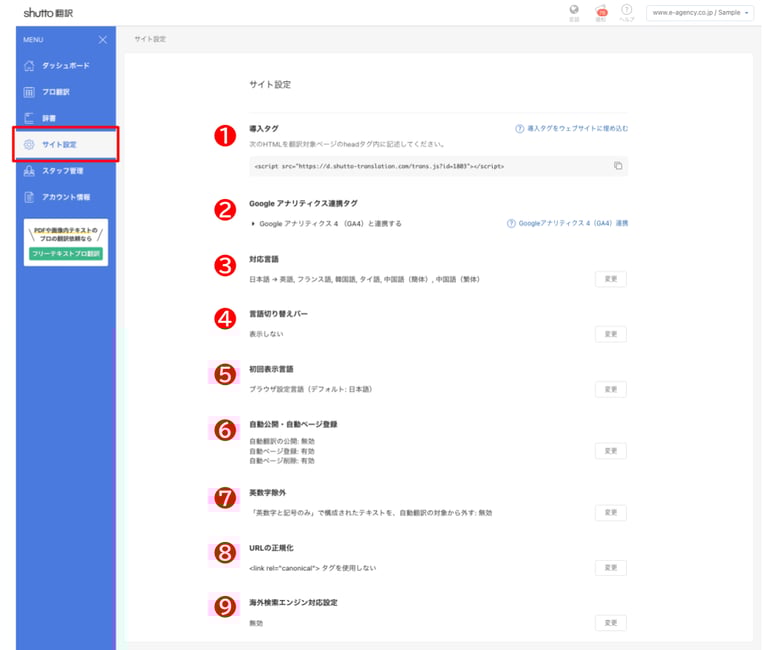Click 変更 button for 英数字除外
Screen dimensions: 781x650
coord(611,513)
